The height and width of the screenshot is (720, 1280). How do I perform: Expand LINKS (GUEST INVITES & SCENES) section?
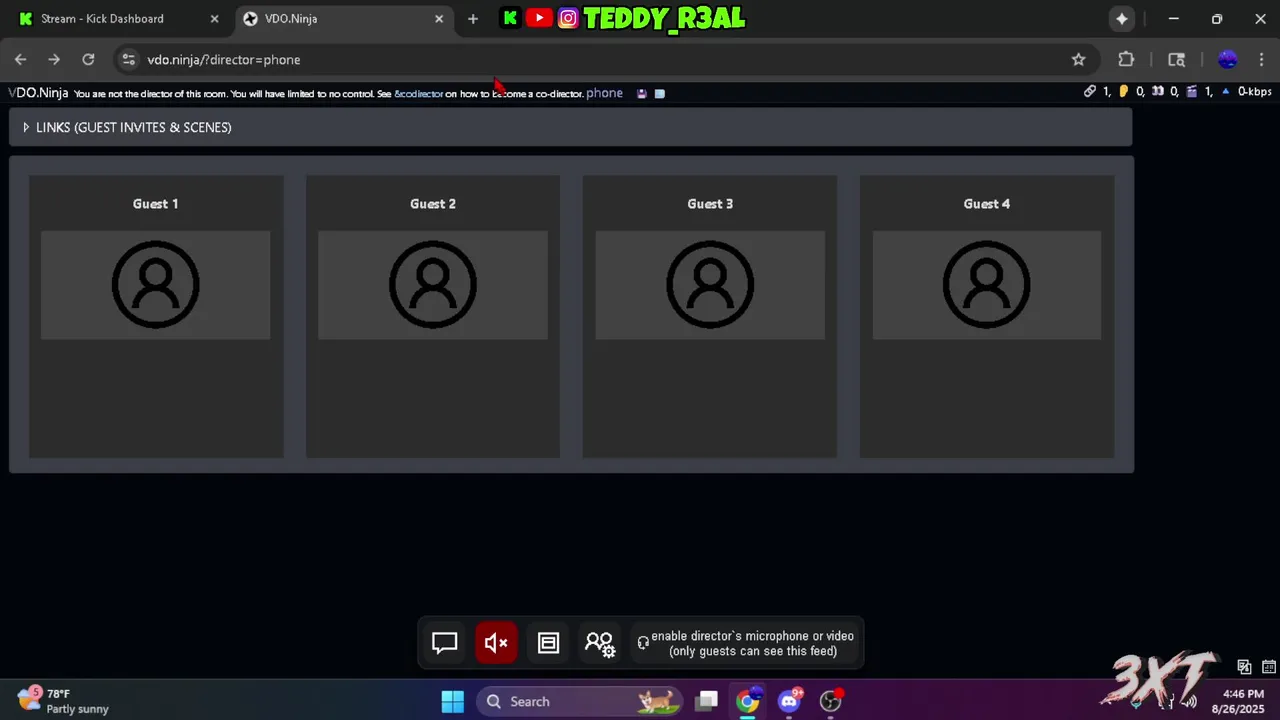[570, 127]
